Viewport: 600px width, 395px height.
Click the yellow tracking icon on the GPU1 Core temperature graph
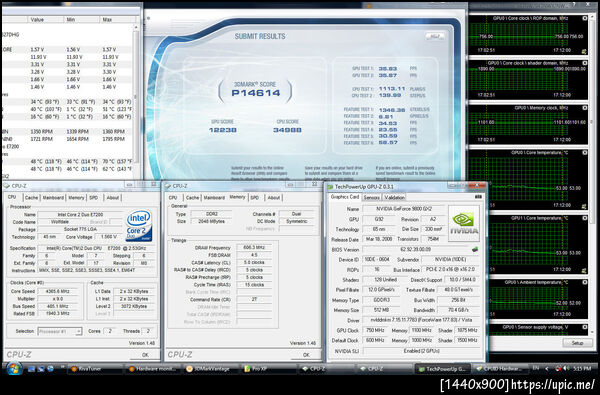pyautogui.click(x=584, y=270)
